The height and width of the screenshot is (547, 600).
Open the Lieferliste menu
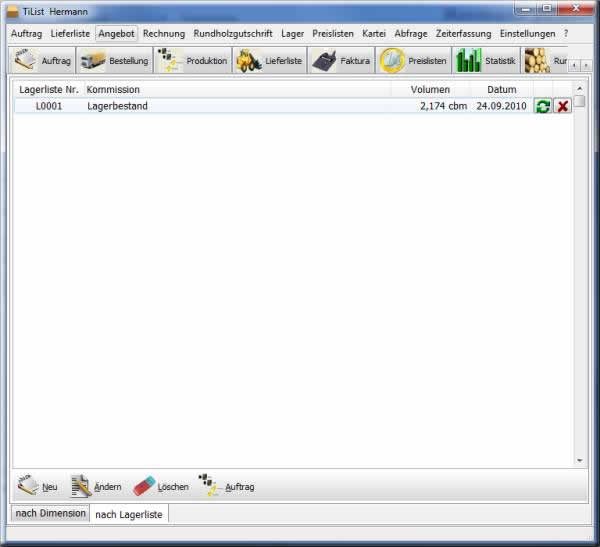point(70,34)
